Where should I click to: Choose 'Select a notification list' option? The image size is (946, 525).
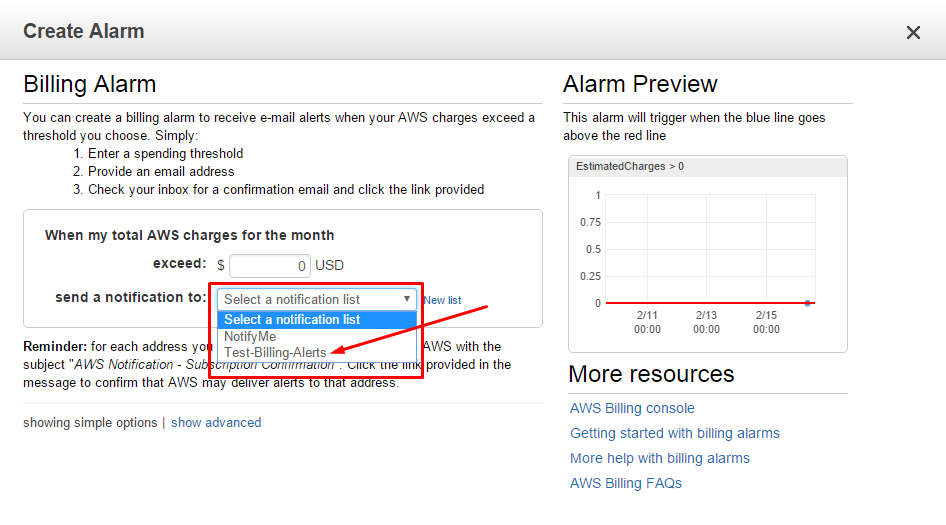click(x=317, y=319)
